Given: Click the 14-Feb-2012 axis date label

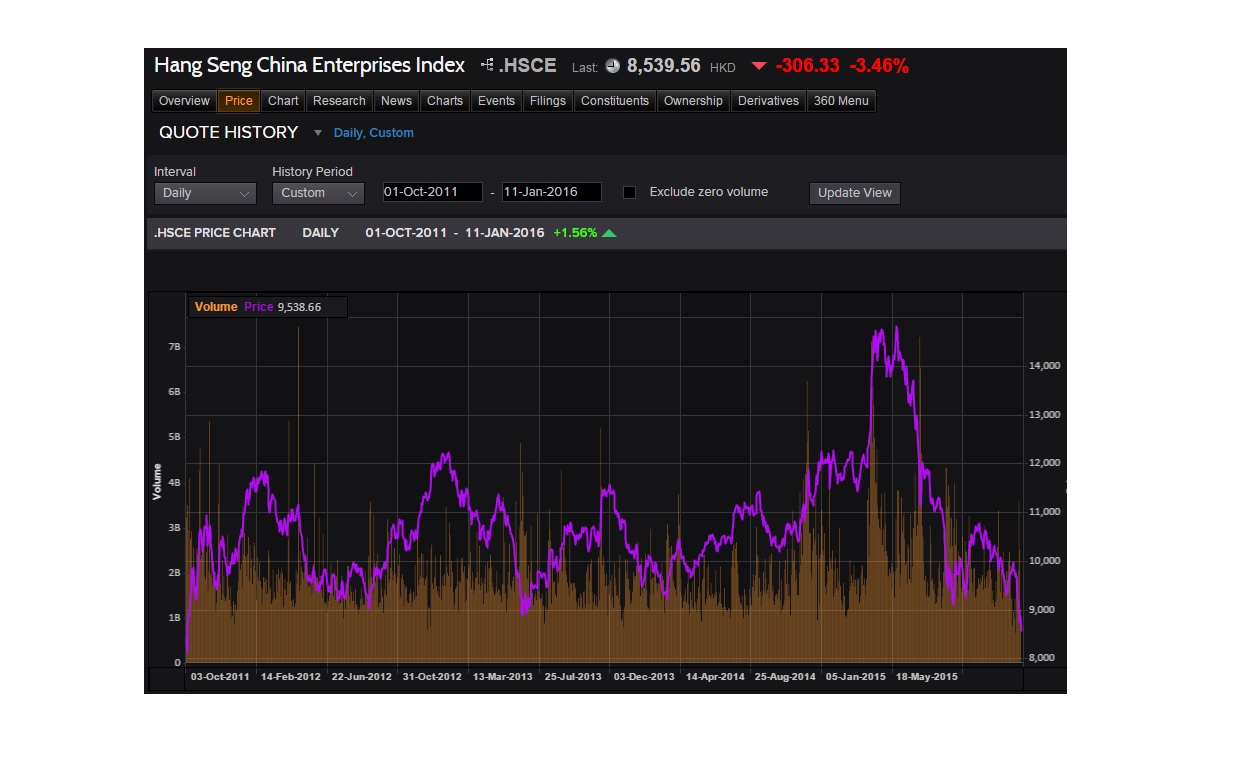Looking at the screenshot, I should (x=291, y=677).
